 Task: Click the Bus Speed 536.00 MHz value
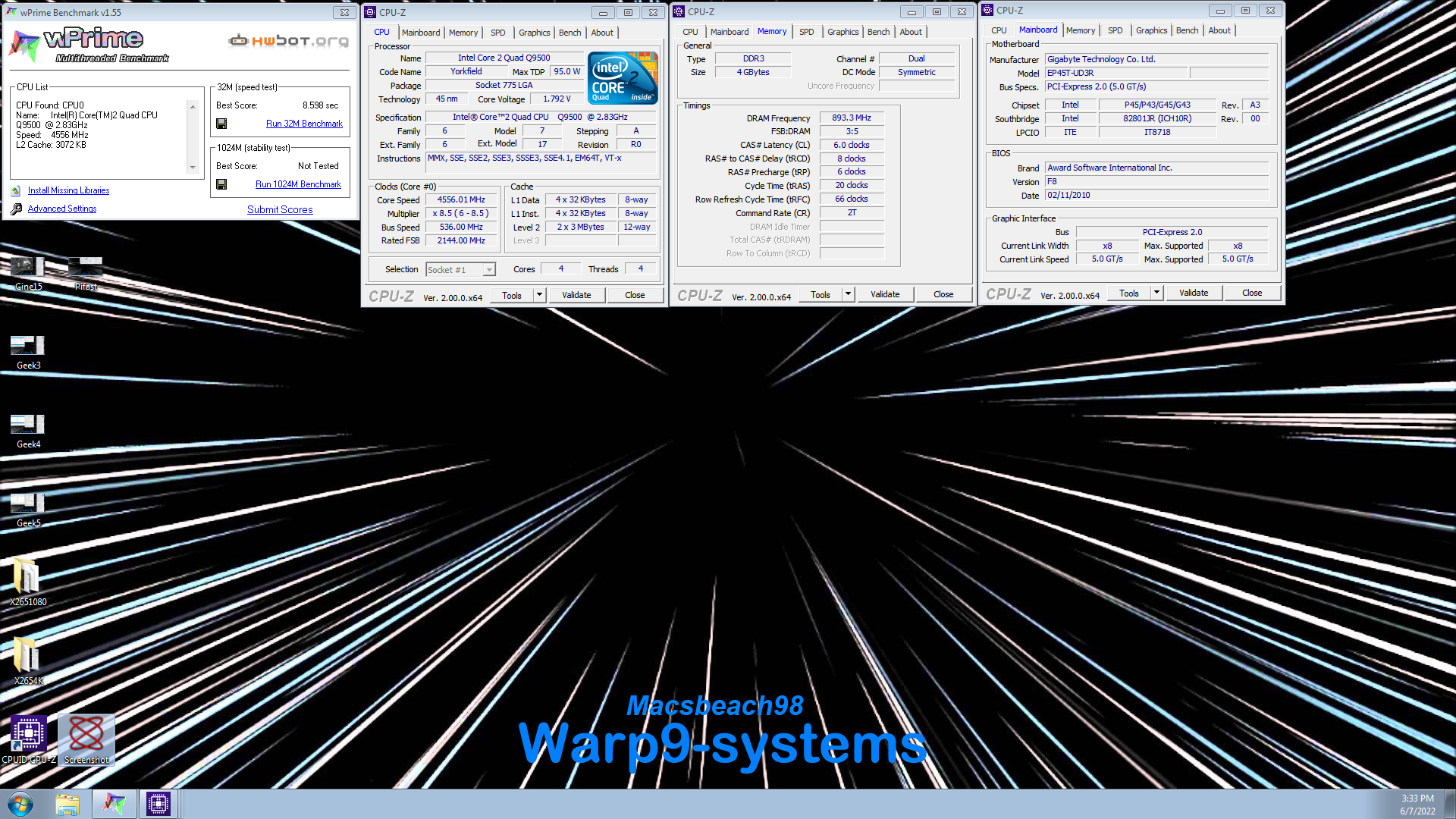tap(461, 227)
